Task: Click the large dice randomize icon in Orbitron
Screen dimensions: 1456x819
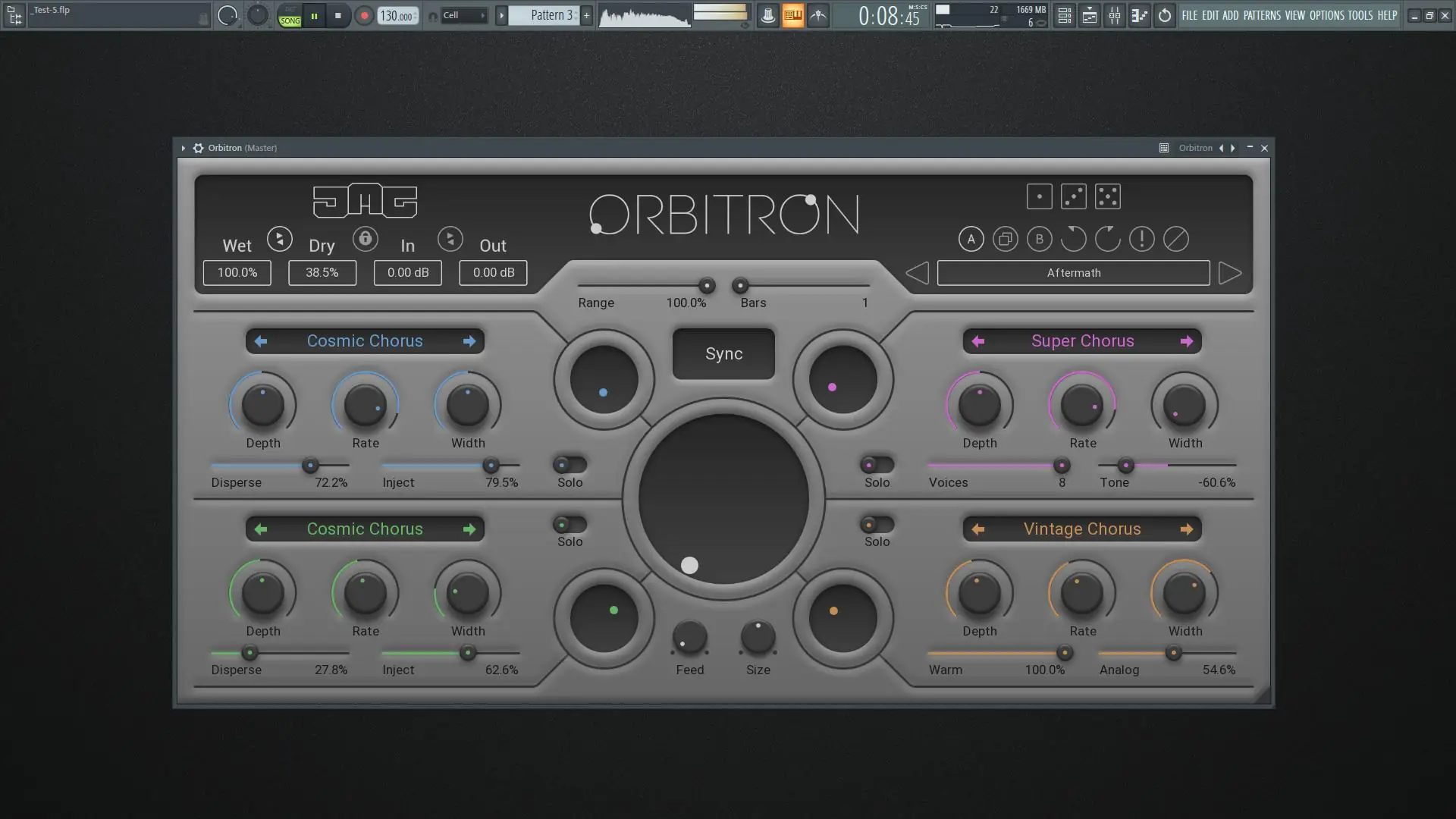Action: pos(1107,196)
